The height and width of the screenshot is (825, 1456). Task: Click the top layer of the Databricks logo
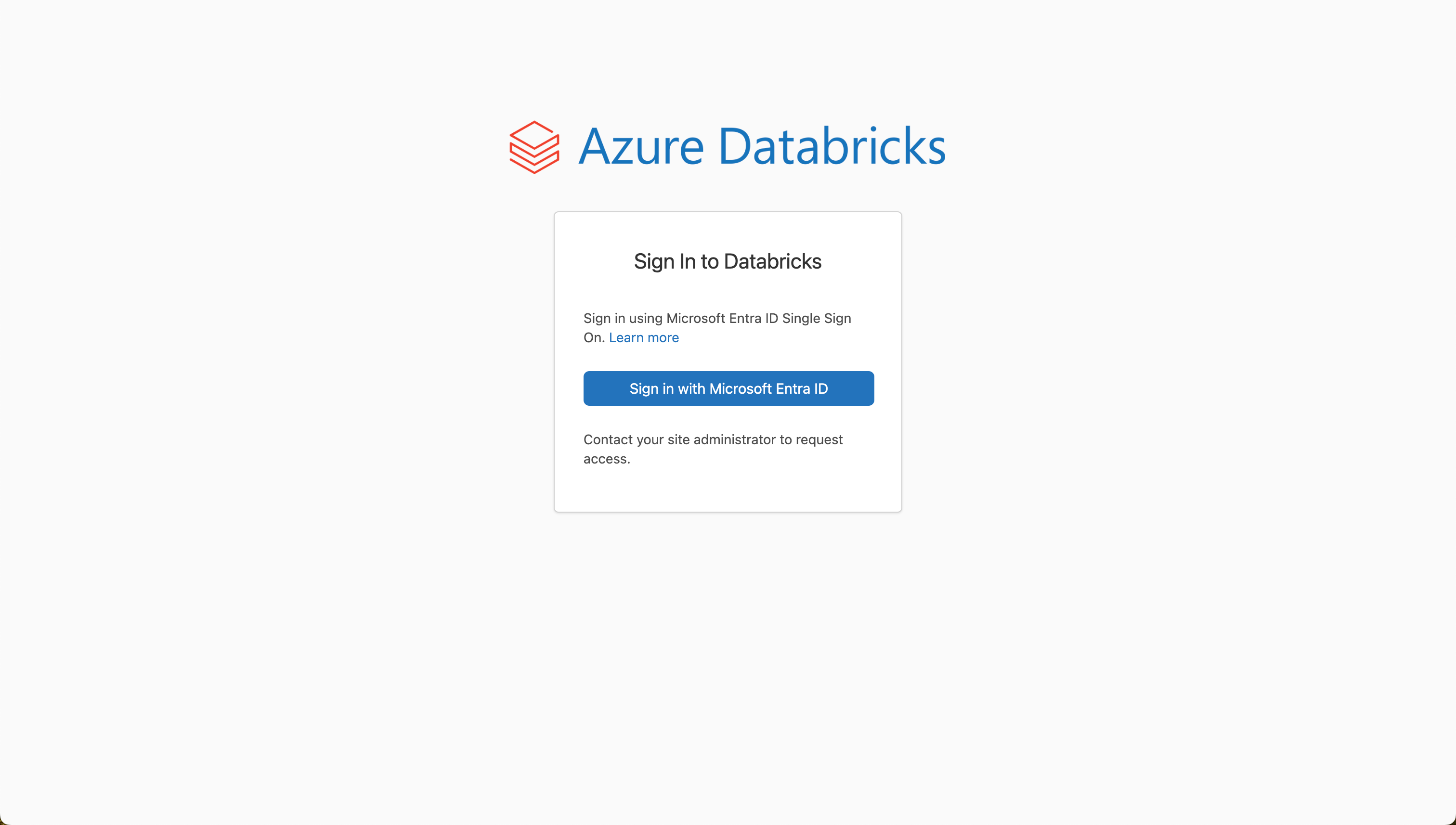coord(534,134)
